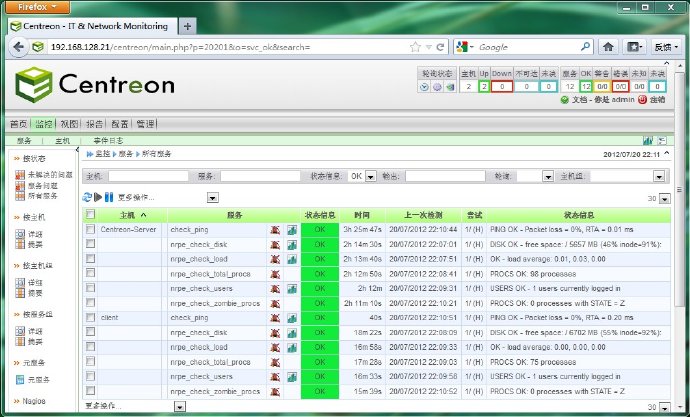This screenshot has width=690, height=417.
Task: Check the checkbox for 75 processes row
Action: coord(90,361)
